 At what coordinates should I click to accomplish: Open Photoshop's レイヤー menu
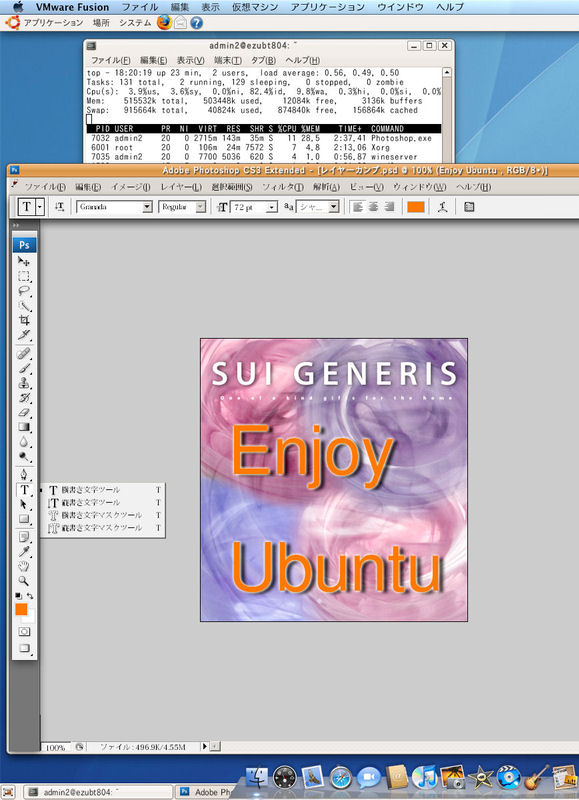point(181,187)
